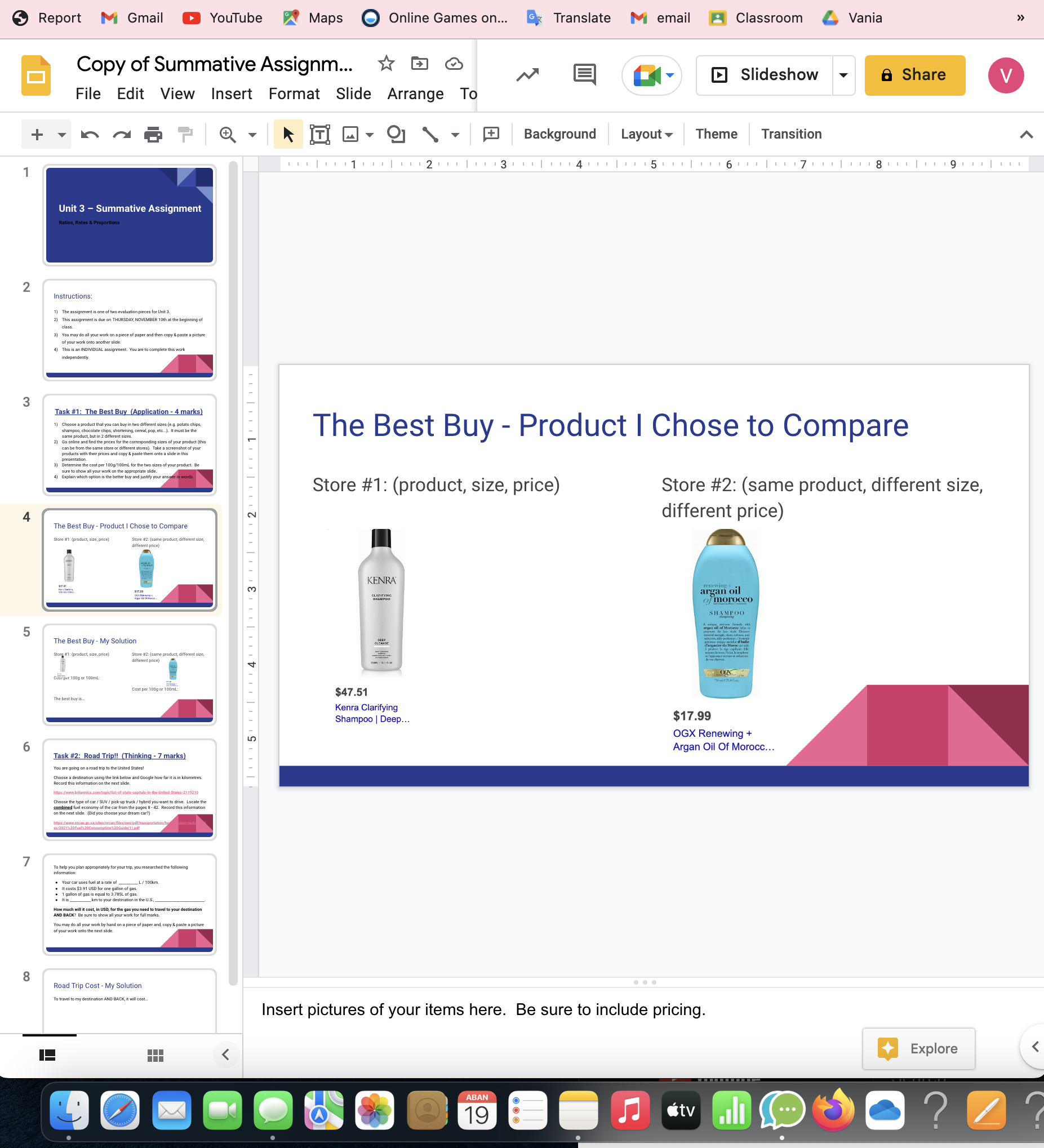Print the presentation
Image resolution: width=1044 pixels, height=1148 pixels.
coord(153,135)
